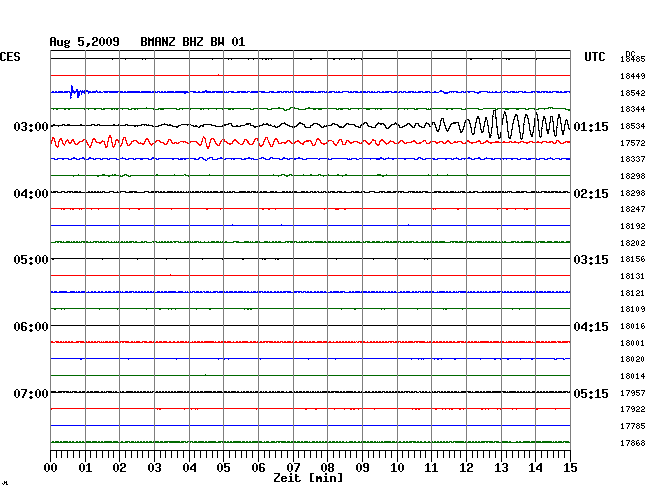Select the 04:00 local time label

(x=31, y=194)
